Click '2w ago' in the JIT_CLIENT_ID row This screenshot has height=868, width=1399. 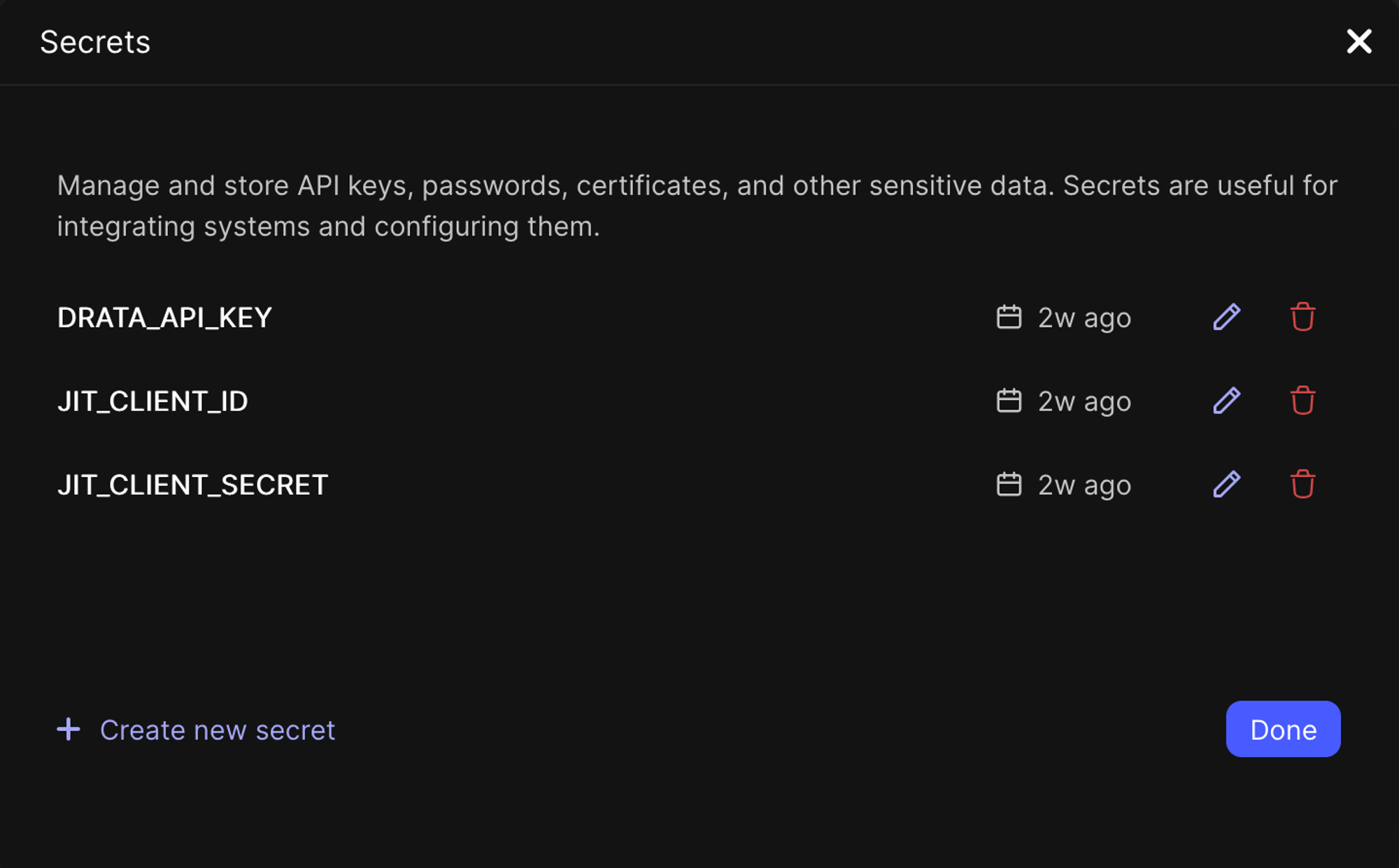point(1084,402)
